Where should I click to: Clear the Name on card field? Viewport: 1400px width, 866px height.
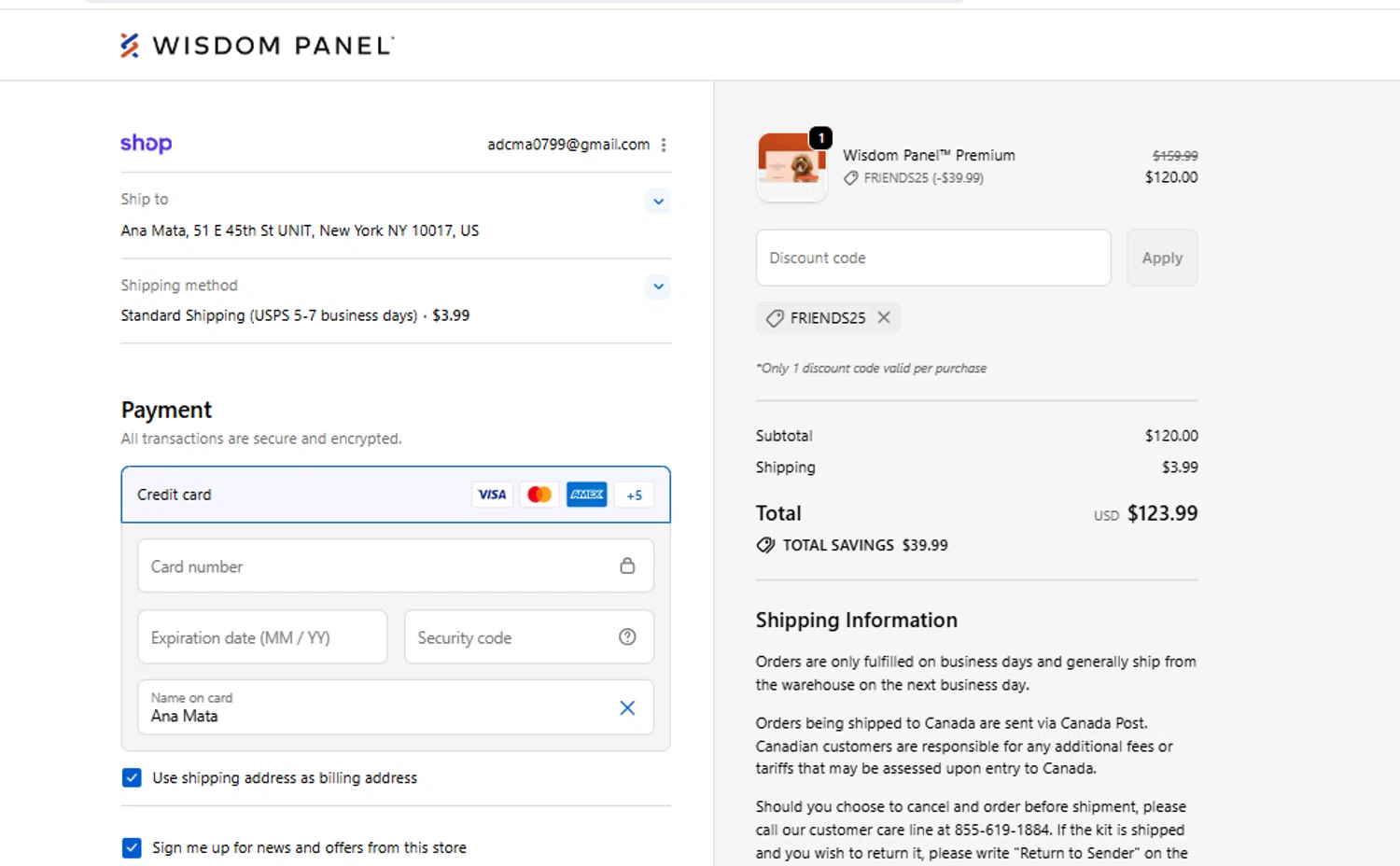click(627, 707)
